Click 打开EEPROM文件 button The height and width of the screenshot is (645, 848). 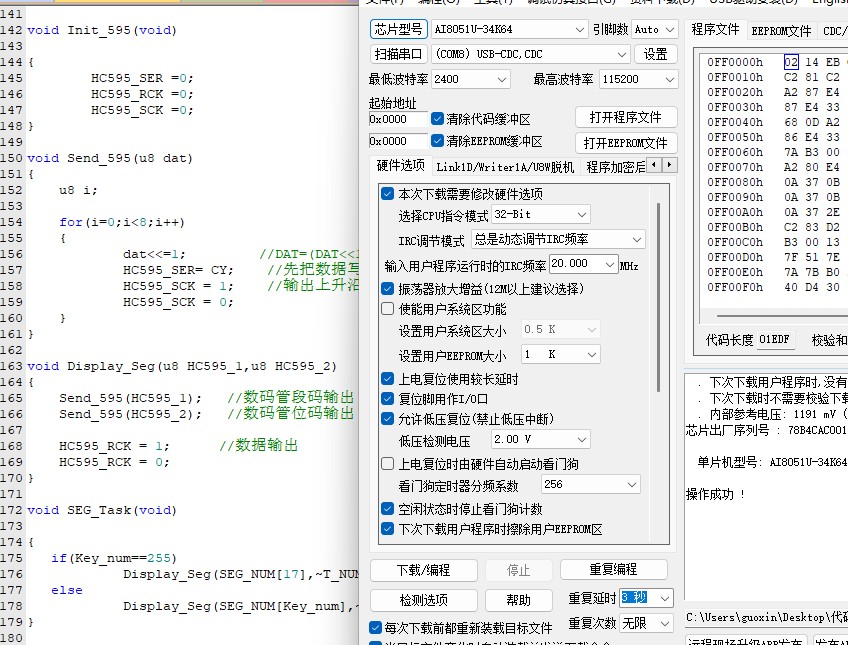click(626, 143)
